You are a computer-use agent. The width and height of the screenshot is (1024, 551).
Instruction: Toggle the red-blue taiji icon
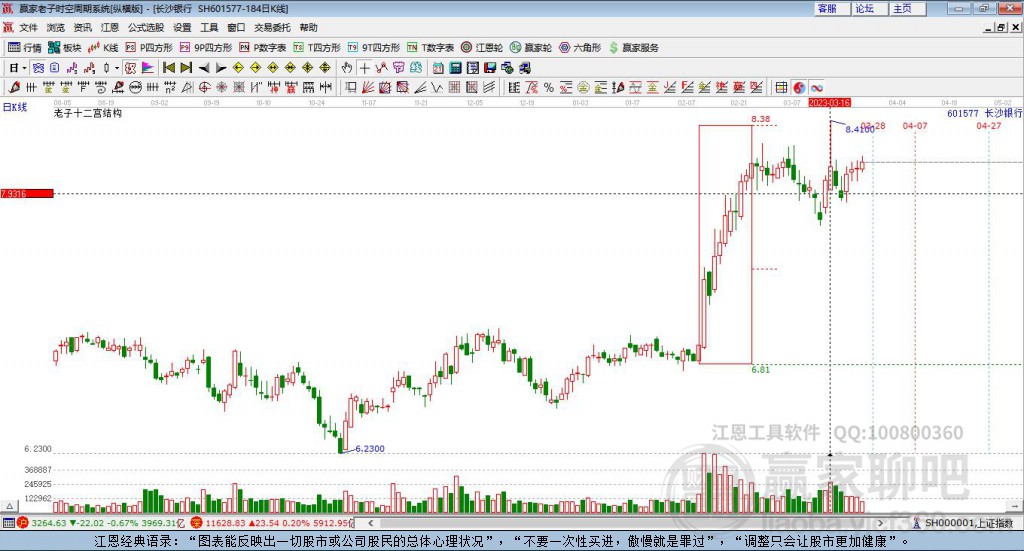(x=799, y=87)
